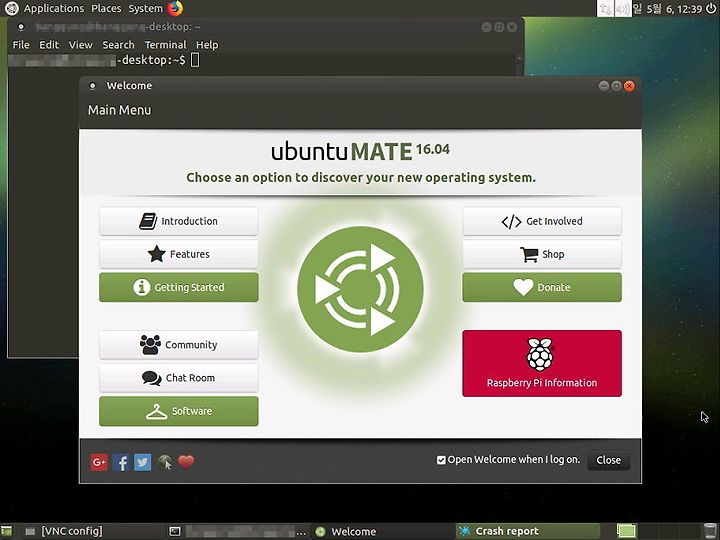The height and width of the screenshot is (540, 720).
Task: Click the terminal prompt input area
Action: click(x=195, y=60)
